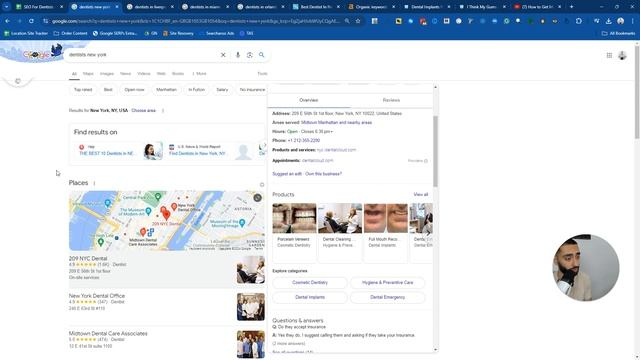Go back with browser back arrow
Viewport: 640px width, 360px height.
[x=7, y=21]
